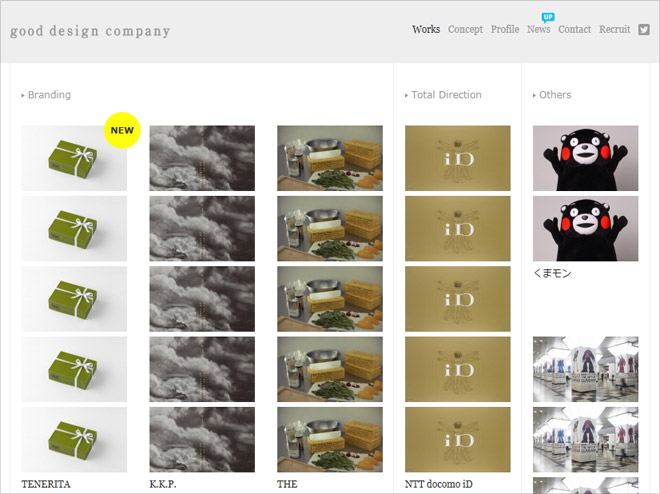
Task: Open the Kumamon thumbnail above くまモン label
Action: click(585, 228)
